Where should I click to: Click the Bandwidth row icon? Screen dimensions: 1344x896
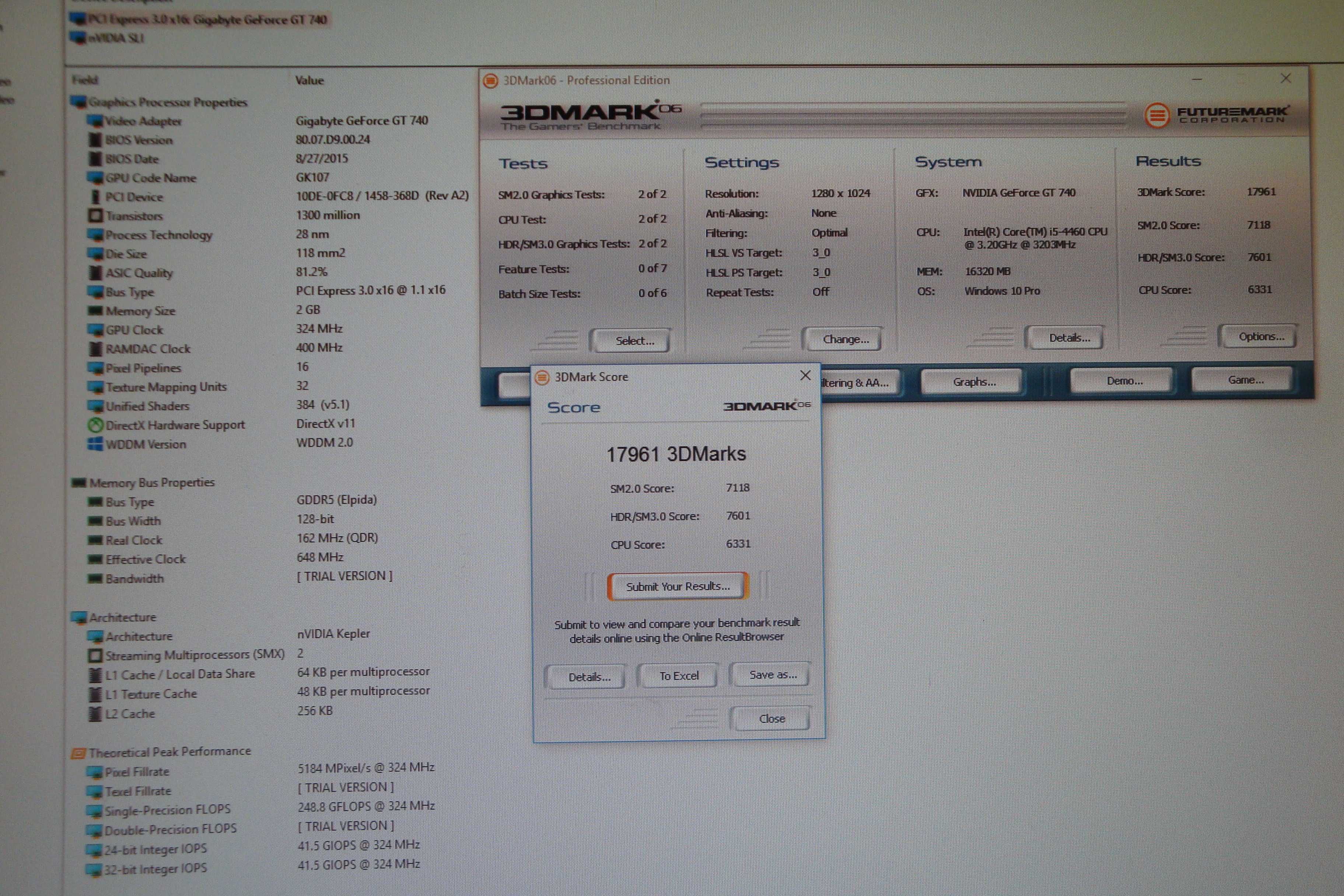pos(95,579)
